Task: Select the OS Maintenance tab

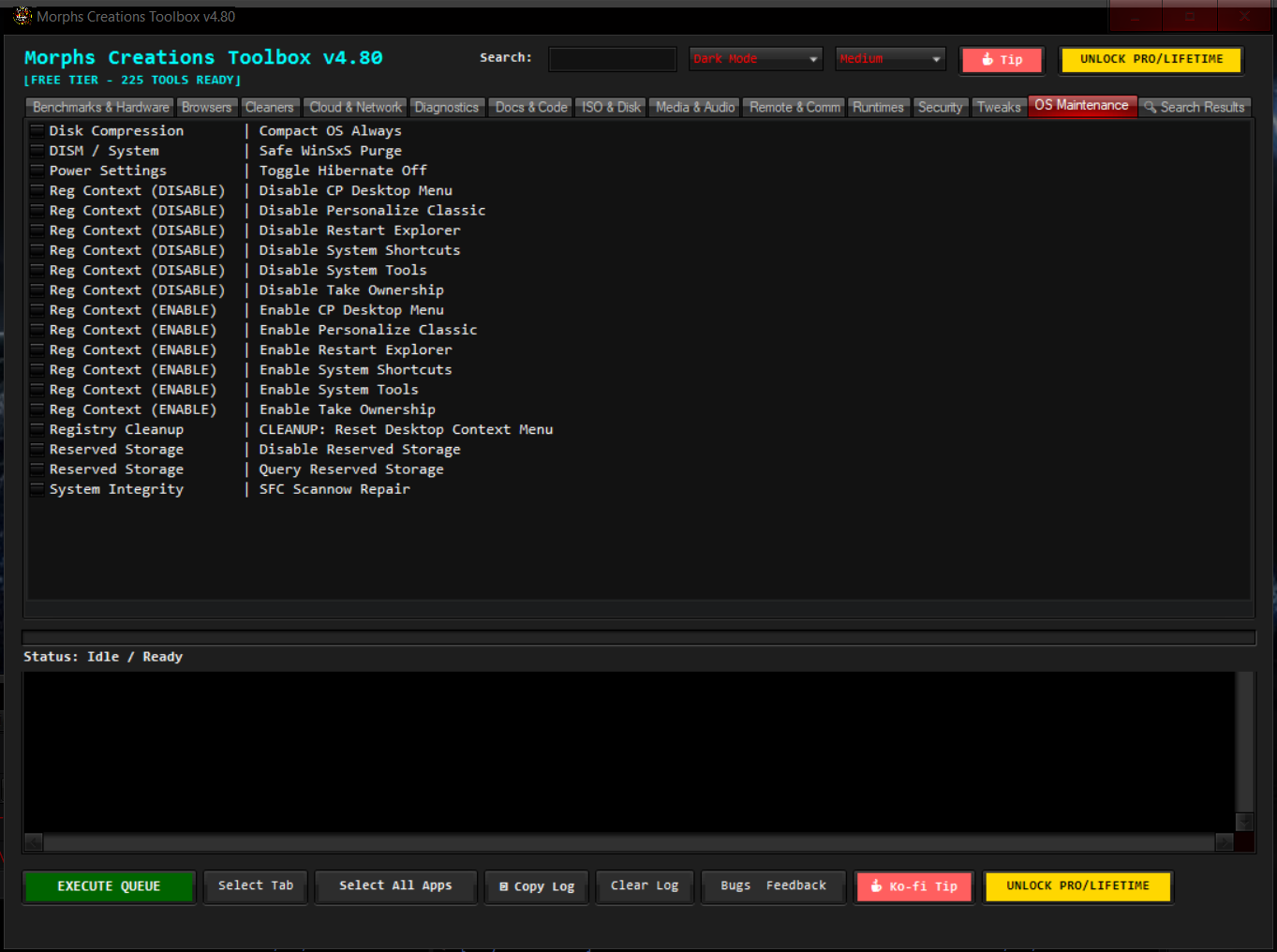Action: [1082, 106]
